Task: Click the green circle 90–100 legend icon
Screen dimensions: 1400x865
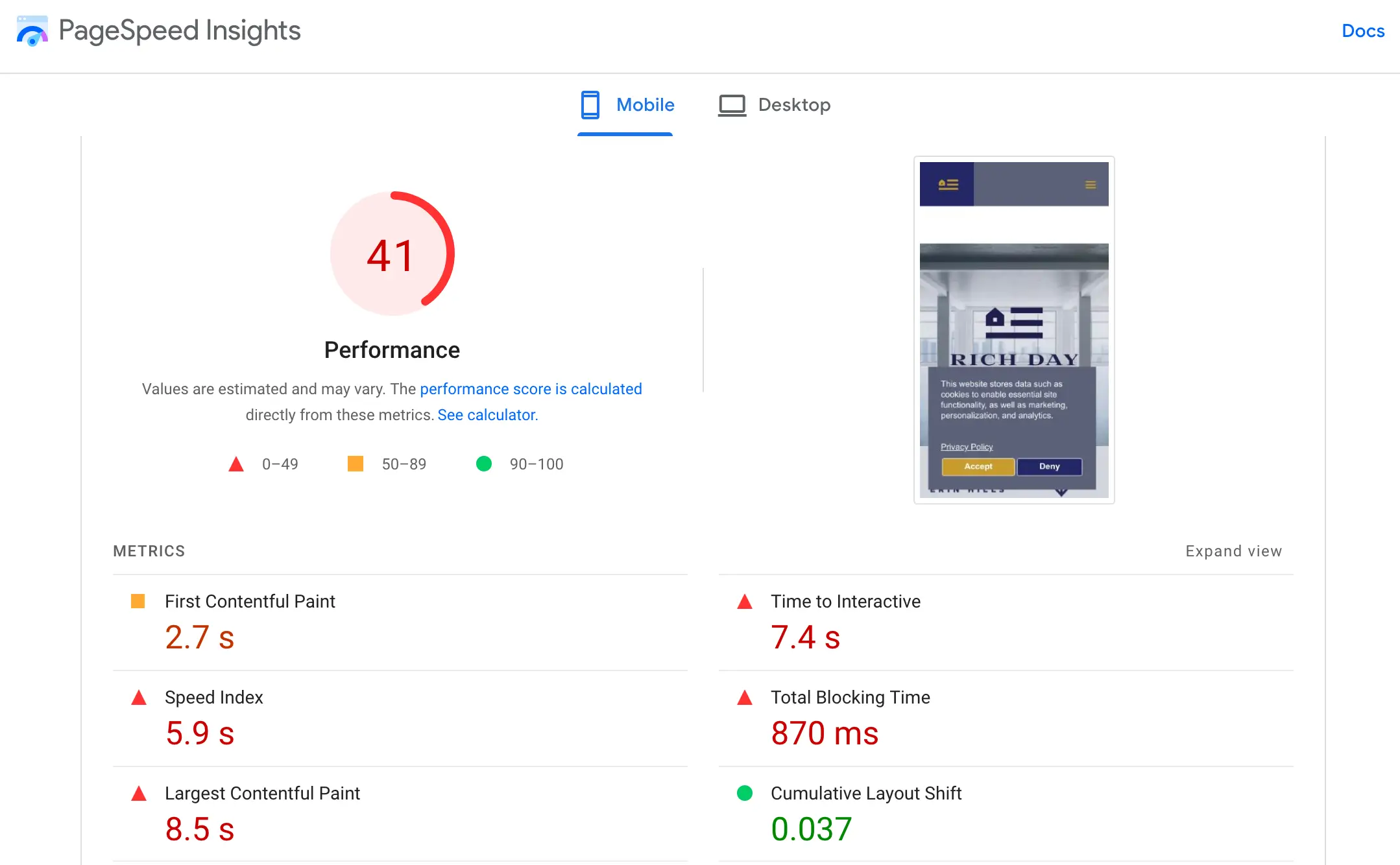Action: coord(484,464)
